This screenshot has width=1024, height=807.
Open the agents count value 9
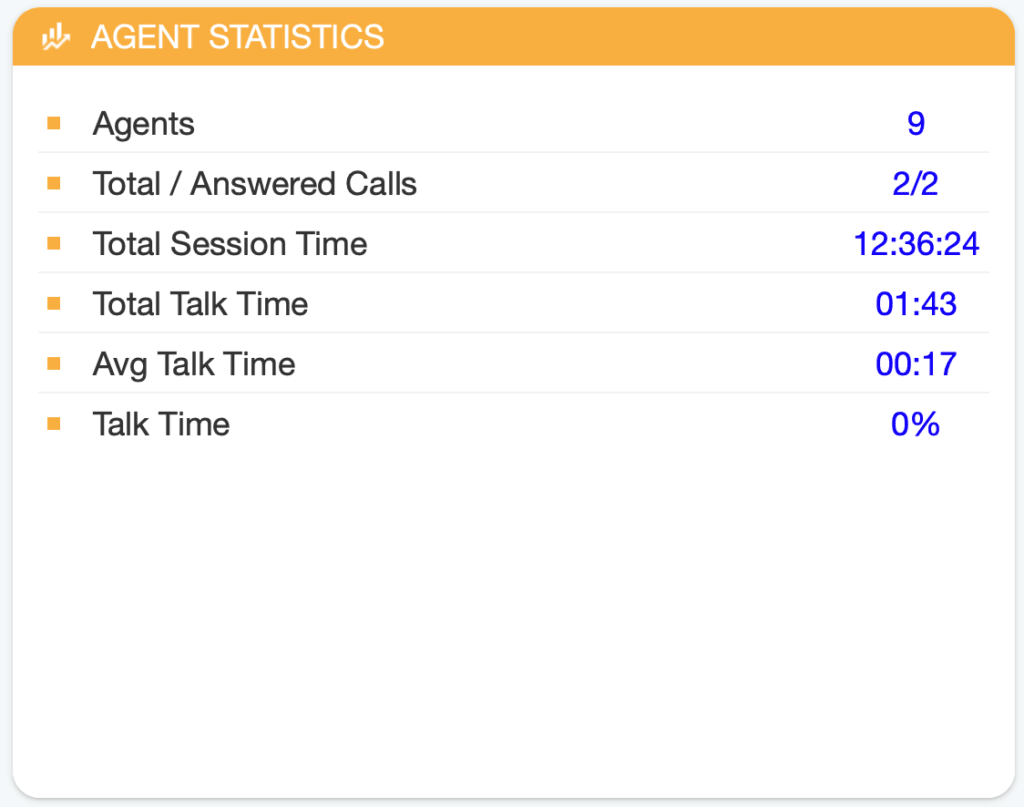(x=916, y=123)
